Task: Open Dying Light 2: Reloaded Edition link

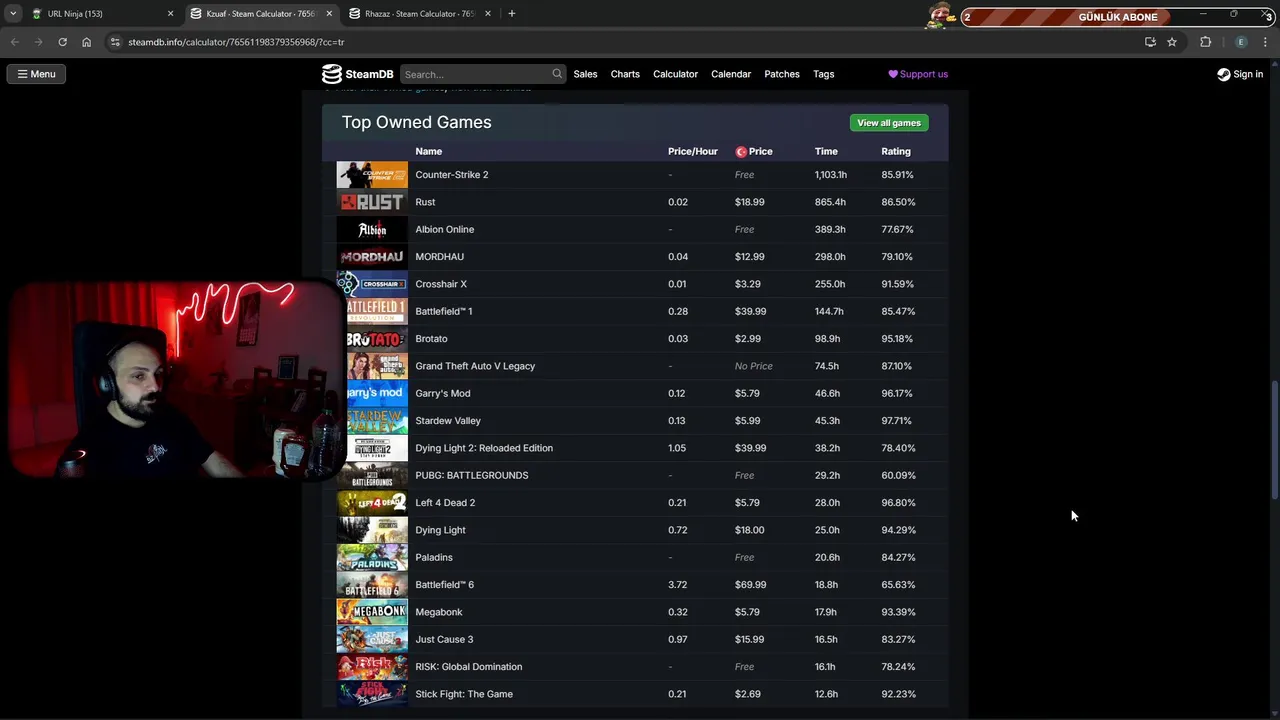Action: click(484, 448)
